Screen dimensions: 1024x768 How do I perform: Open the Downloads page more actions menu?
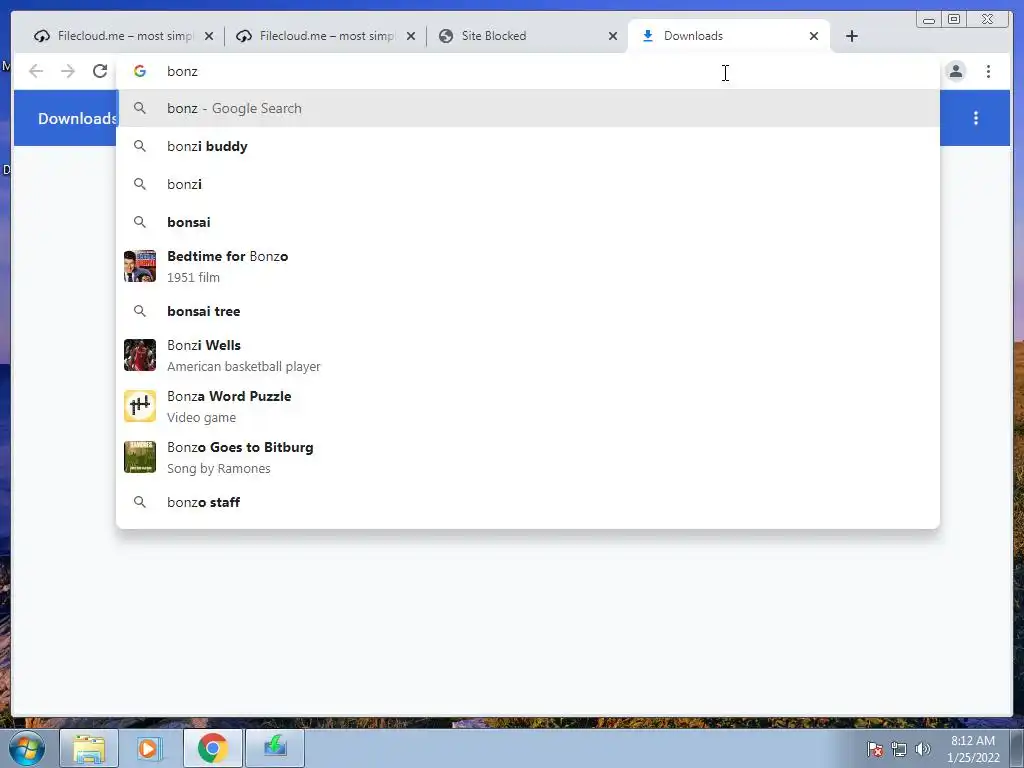click(x=976, y=118)
